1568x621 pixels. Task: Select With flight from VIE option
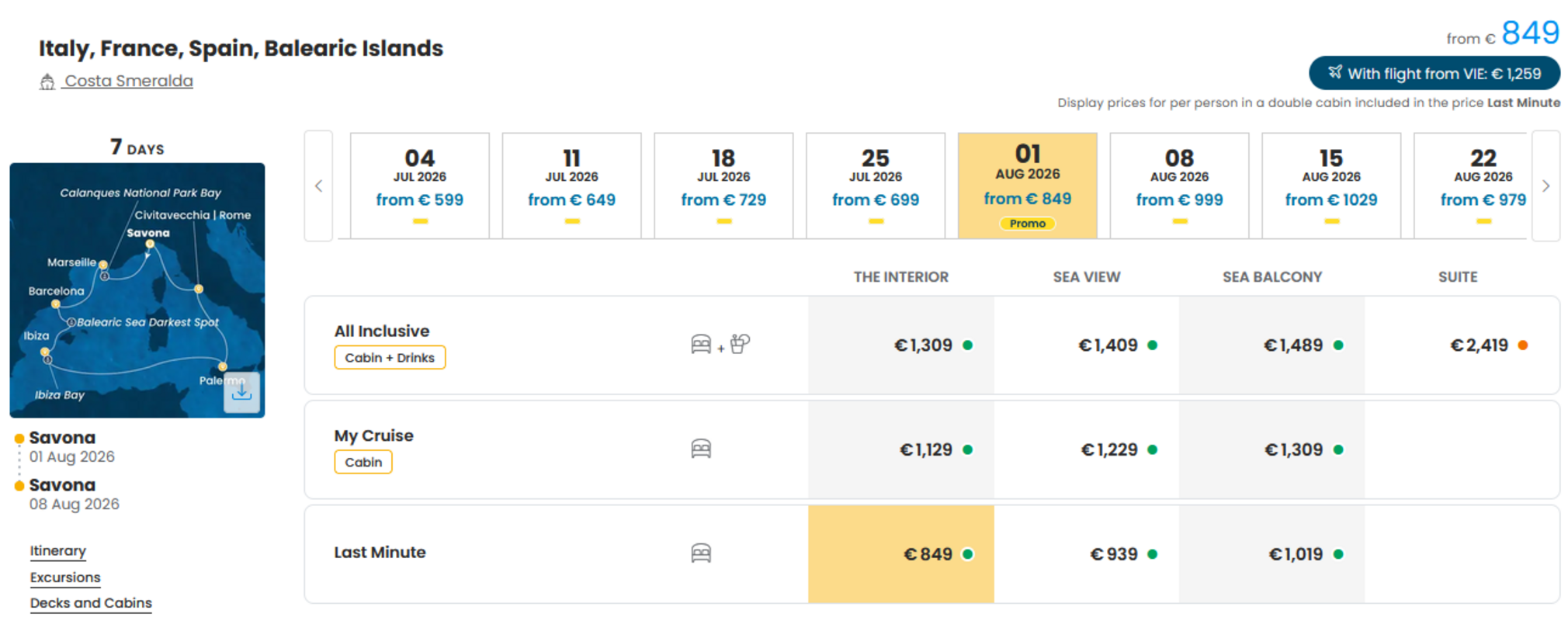coord(1434,73)
